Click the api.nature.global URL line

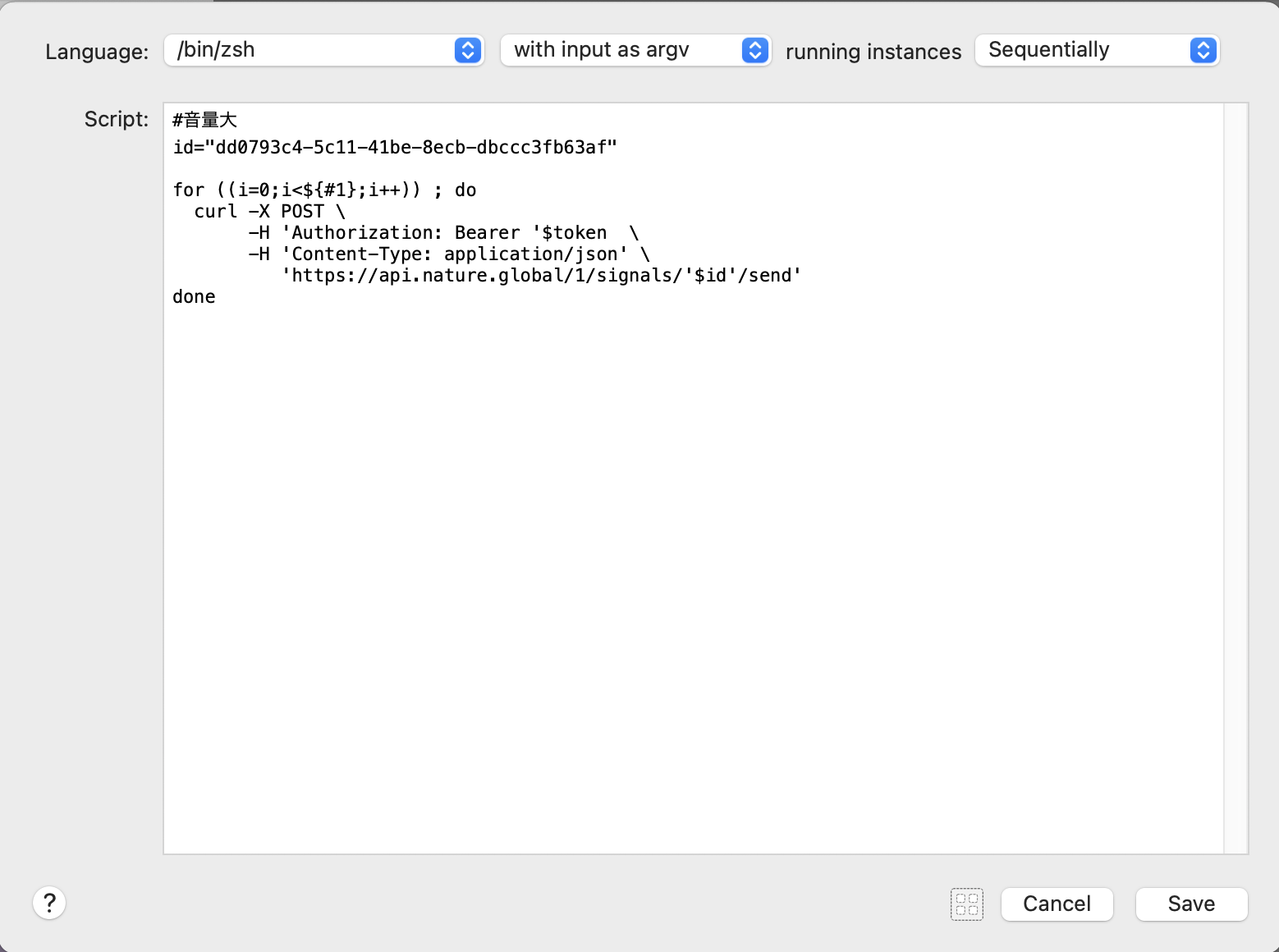541,276
